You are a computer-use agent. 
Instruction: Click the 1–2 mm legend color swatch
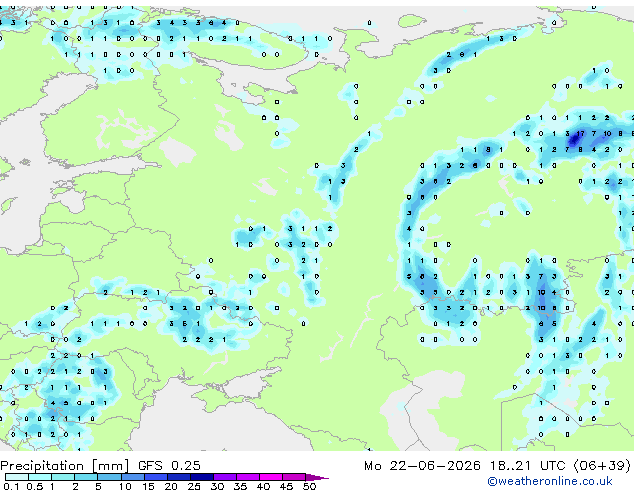pyautogui.click(x=63, y=477)
